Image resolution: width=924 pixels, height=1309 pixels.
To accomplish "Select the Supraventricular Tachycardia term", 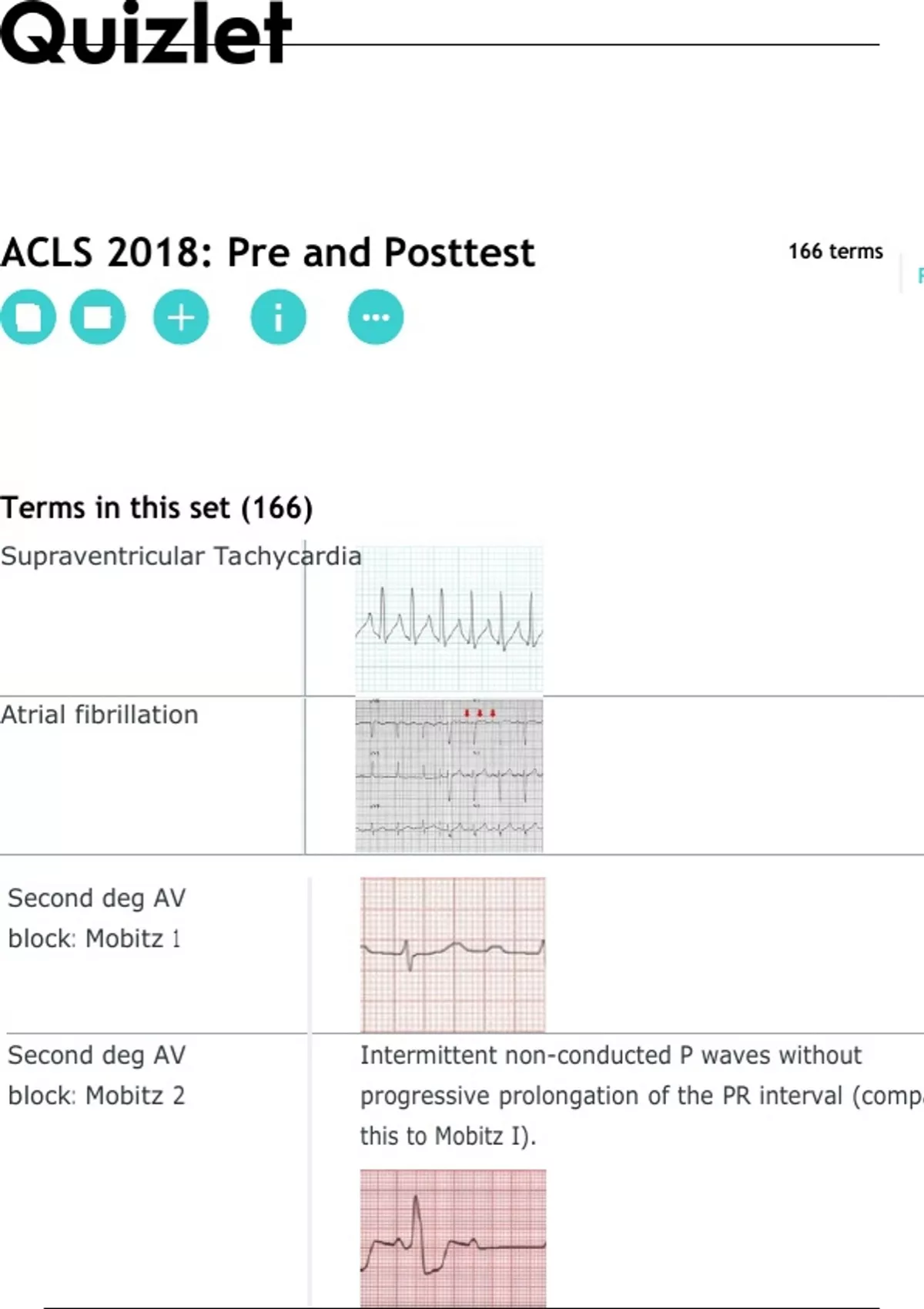I will [180, 556].
